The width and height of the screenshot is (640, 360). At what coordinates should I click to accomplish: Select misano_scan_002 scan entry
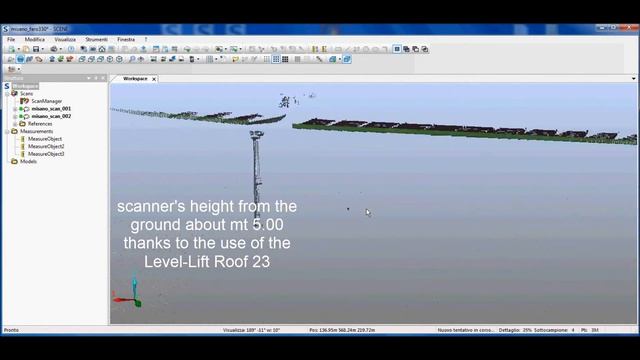click(51, 116)
